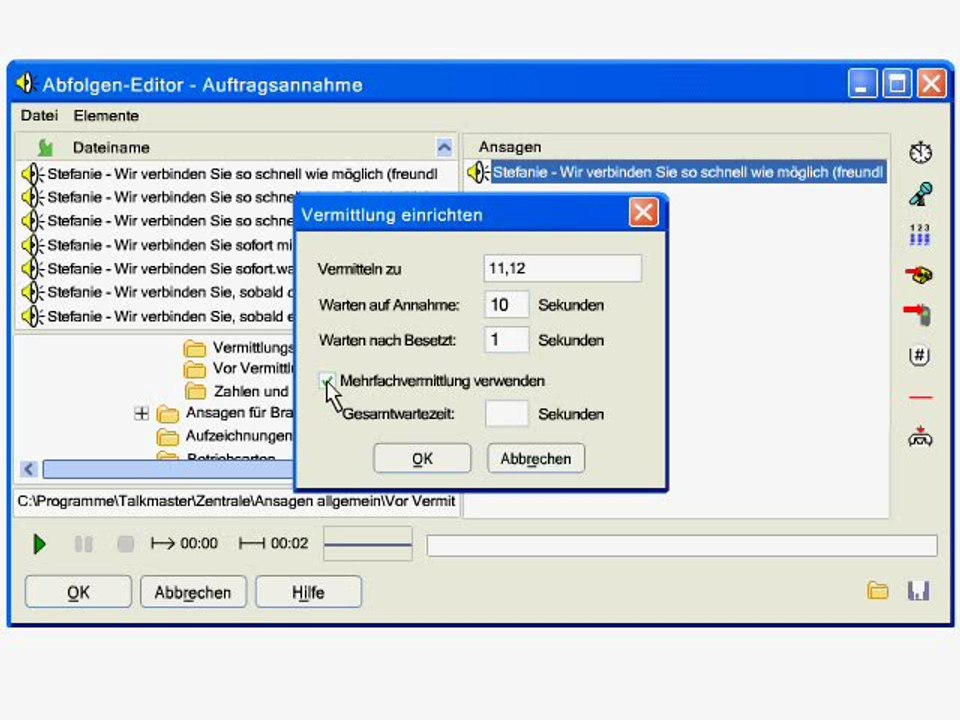
Task: Confirm Vermittlung einrichten dialog with OK
Action: pos(422,459)
